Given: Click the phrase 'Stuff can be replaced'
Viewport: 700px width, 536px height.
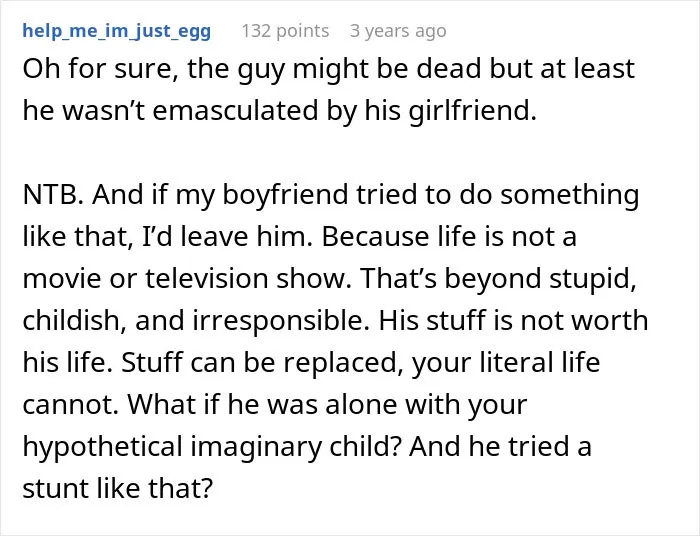Looking at the screenshot, I should click(x=259, y=362).
